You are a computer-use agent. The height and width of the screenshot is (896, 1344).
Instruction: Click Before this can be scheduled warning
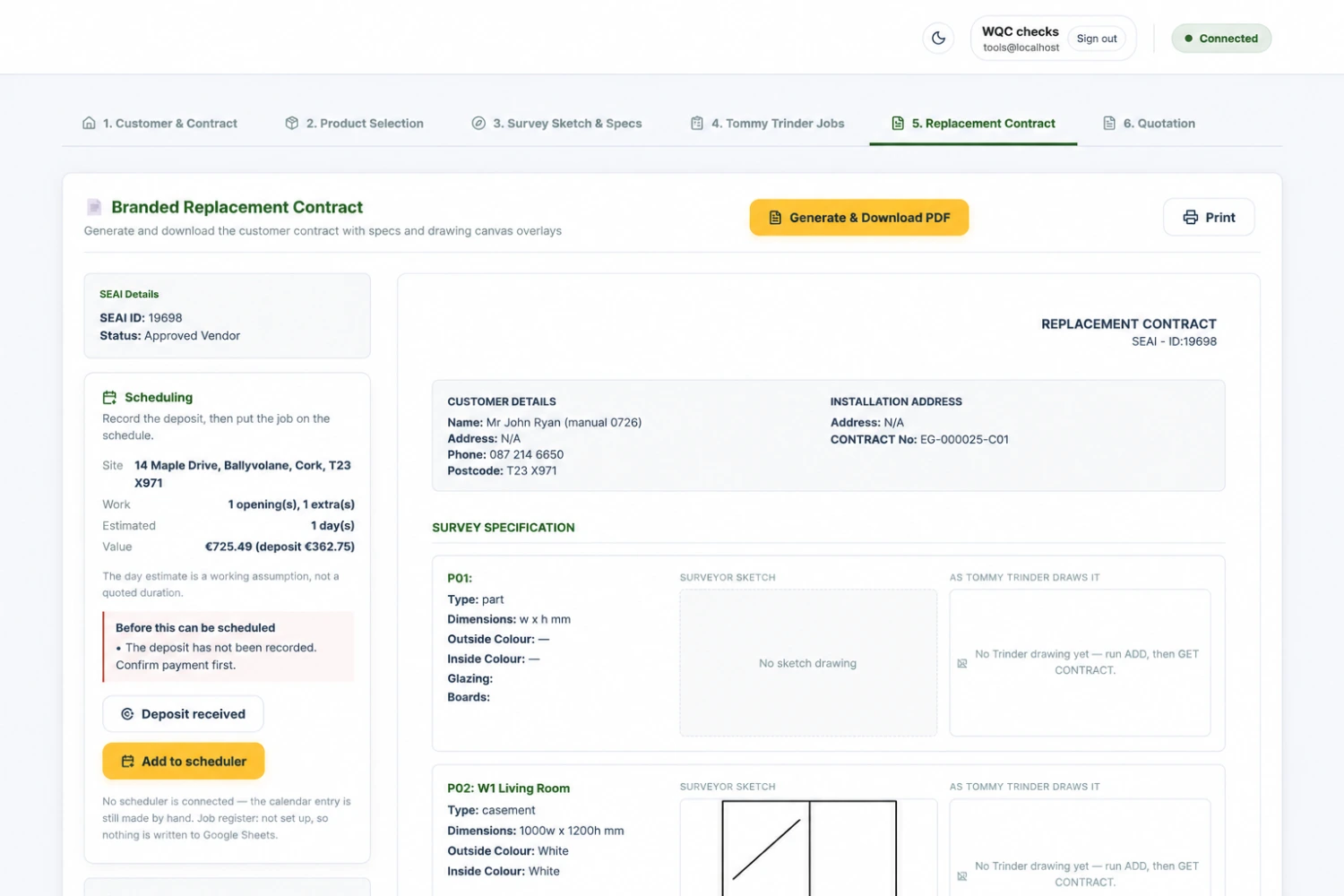pos(228,647)
